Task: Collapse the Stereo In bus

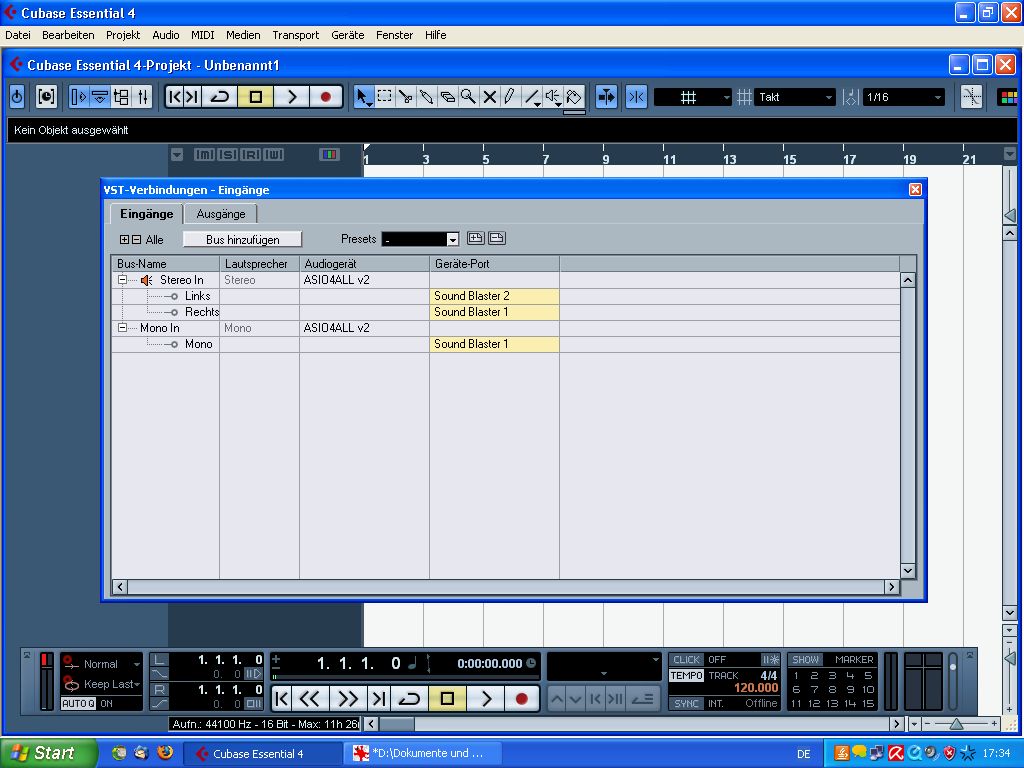Action: 122,280
